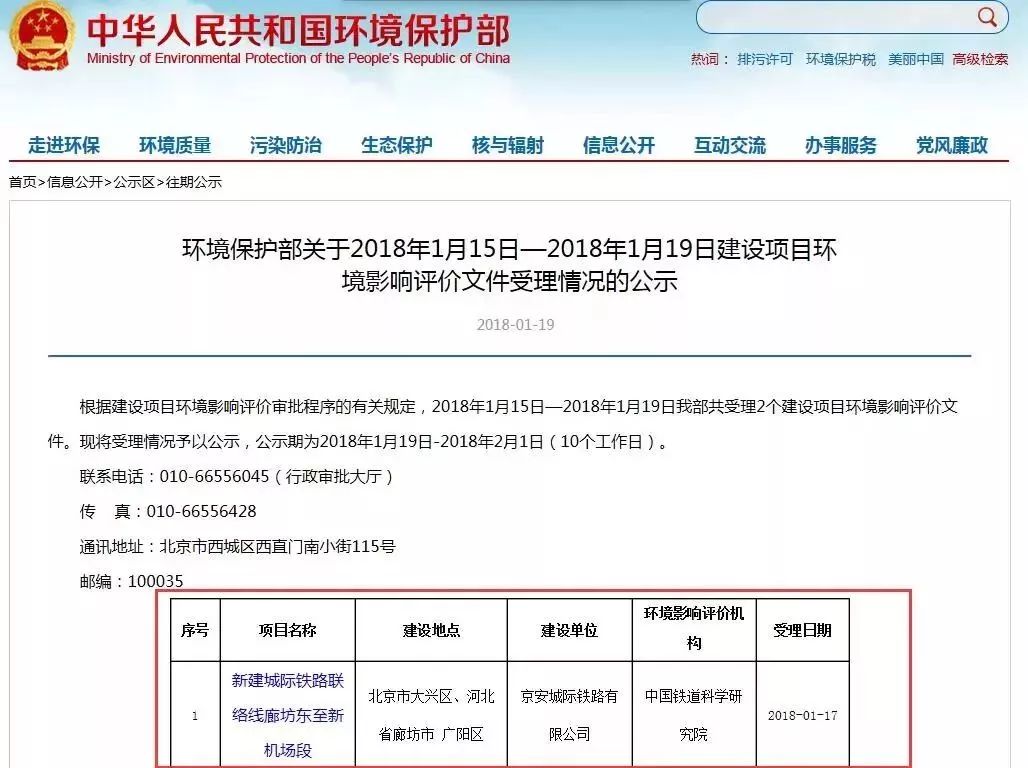Open the 核与辐射 menu item
This screenshot has width=1028, height=768.
point(508,146)
